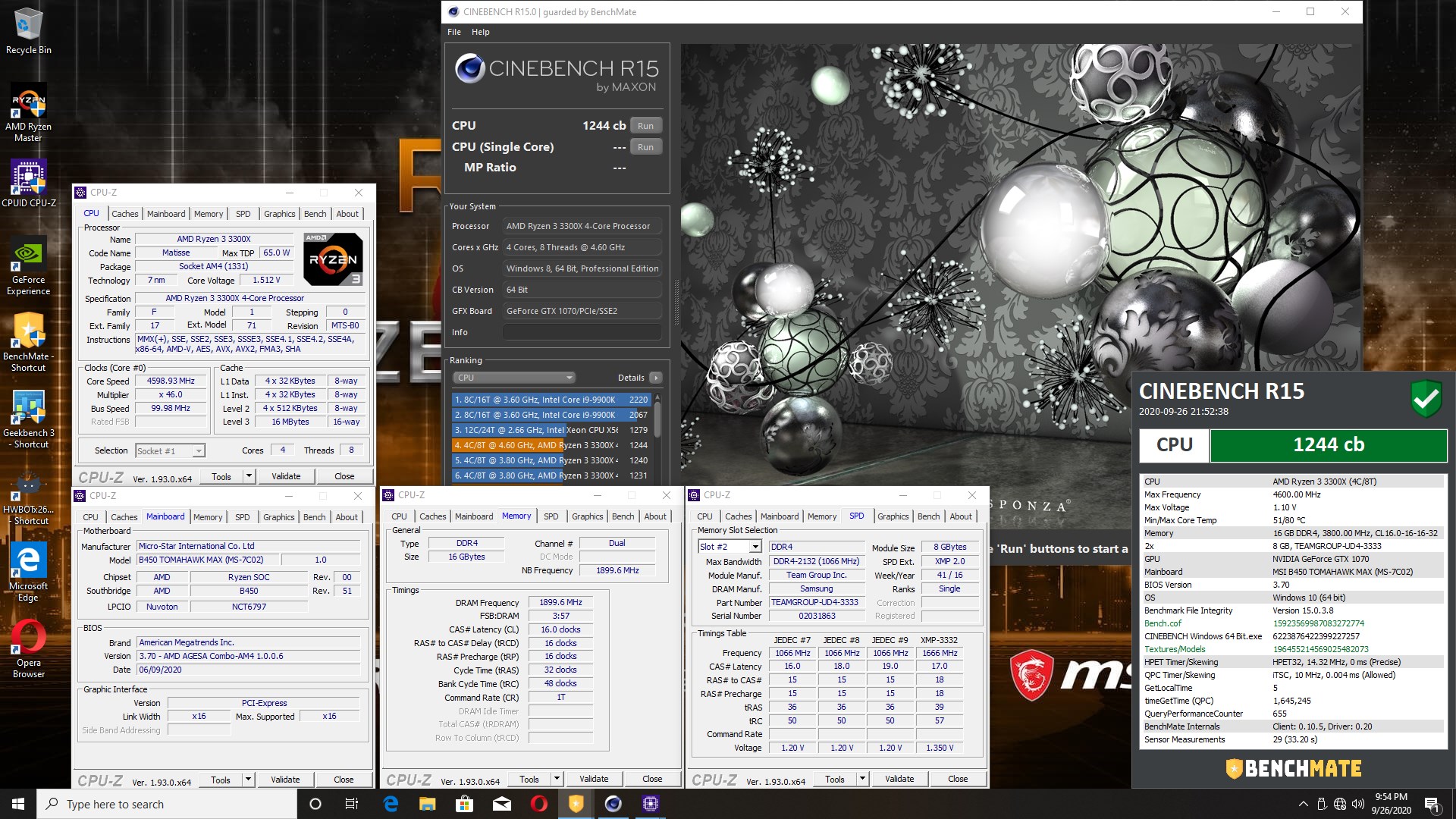Launch Microsoft Edge desktop icon
Screen dimensions: 1456x819
[28, 572]
